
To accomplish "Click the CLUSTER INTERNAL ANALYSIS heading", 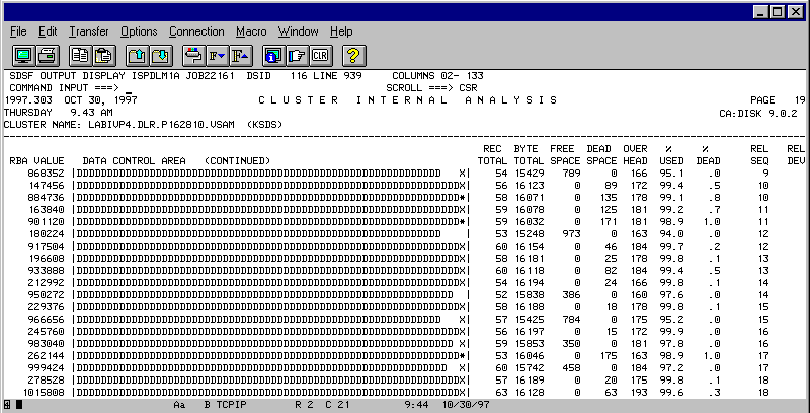I will pyautogui.click(x=408, y=100).
